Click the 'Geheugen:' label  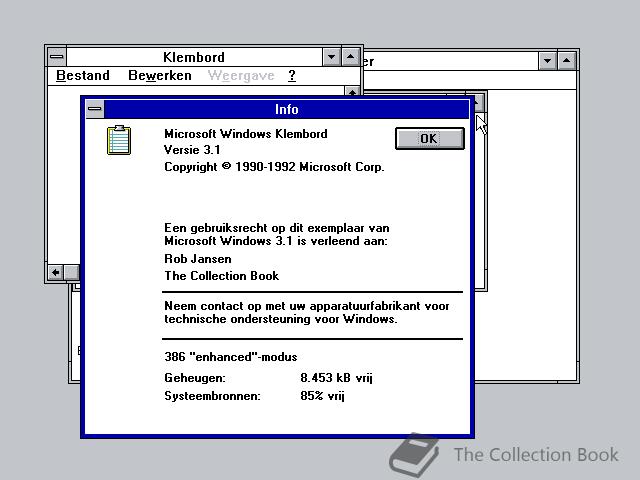tap(195, 378)
